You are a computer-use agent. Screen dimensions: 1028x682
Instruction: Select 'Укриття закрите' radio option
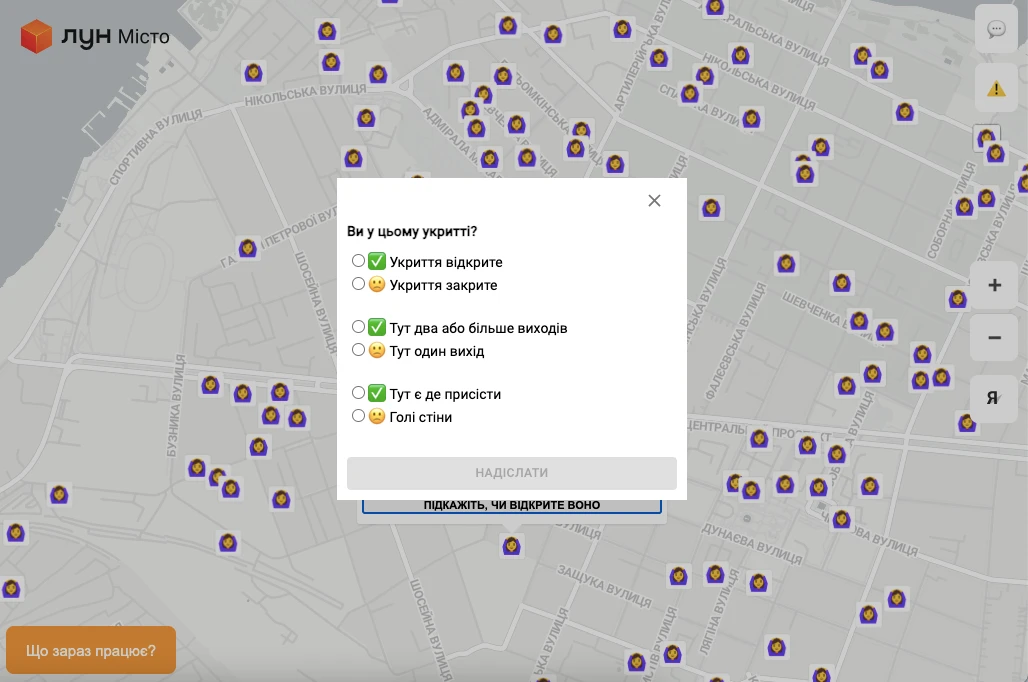click(x=358, y=284)
